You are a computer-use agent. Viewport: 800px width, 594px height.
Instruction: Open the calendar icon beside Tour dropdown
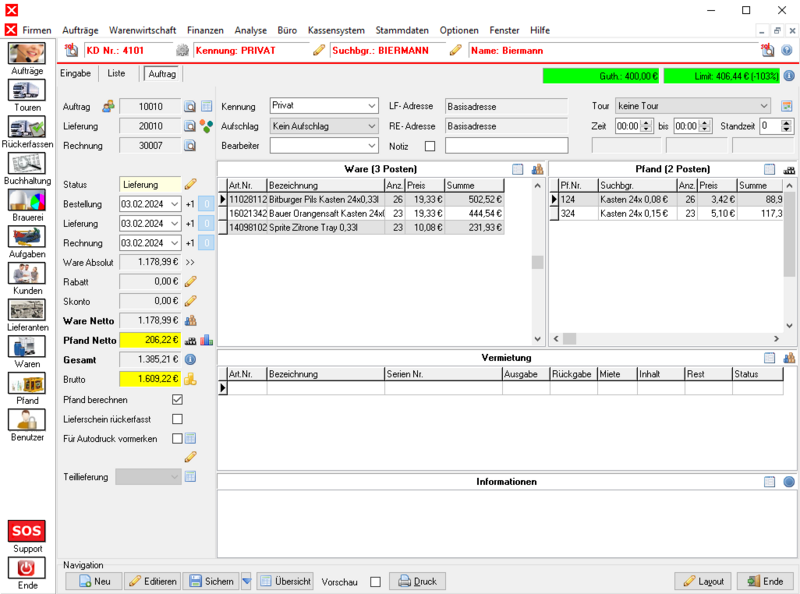[x=787, y=106]
